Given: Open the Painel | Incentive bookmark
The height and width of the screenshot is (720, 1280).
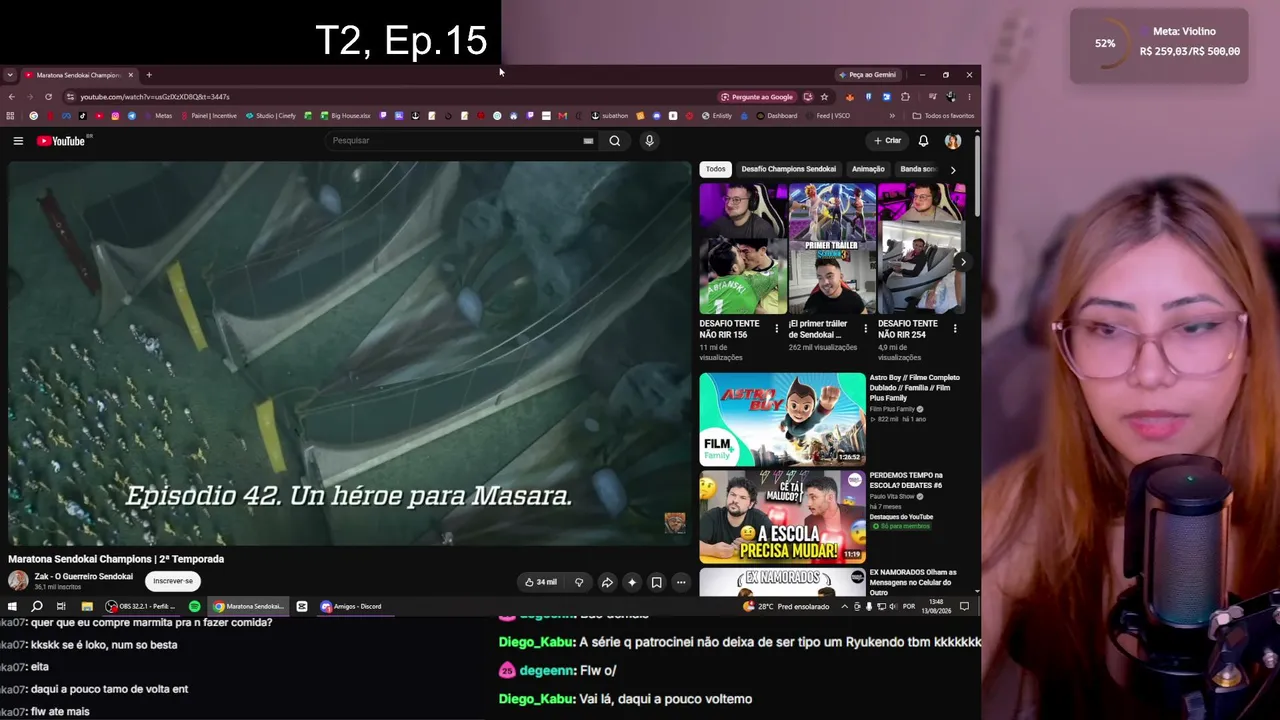Looking at the screenshot, I should pyautogui.click(x=207, y=116).
